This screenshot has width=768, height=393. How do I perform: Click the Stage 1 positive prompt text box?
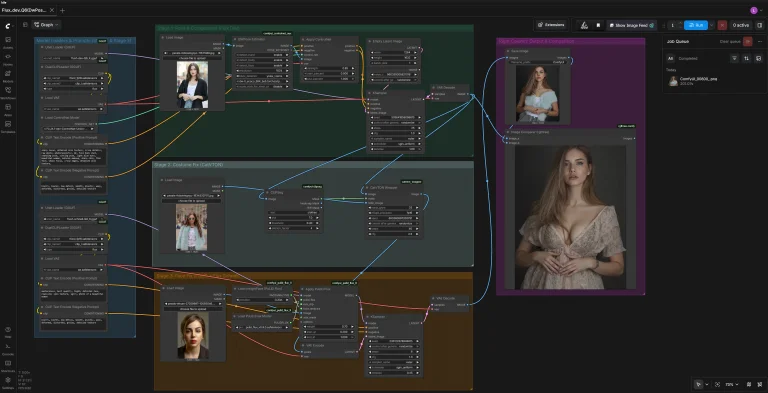(72, 156)
